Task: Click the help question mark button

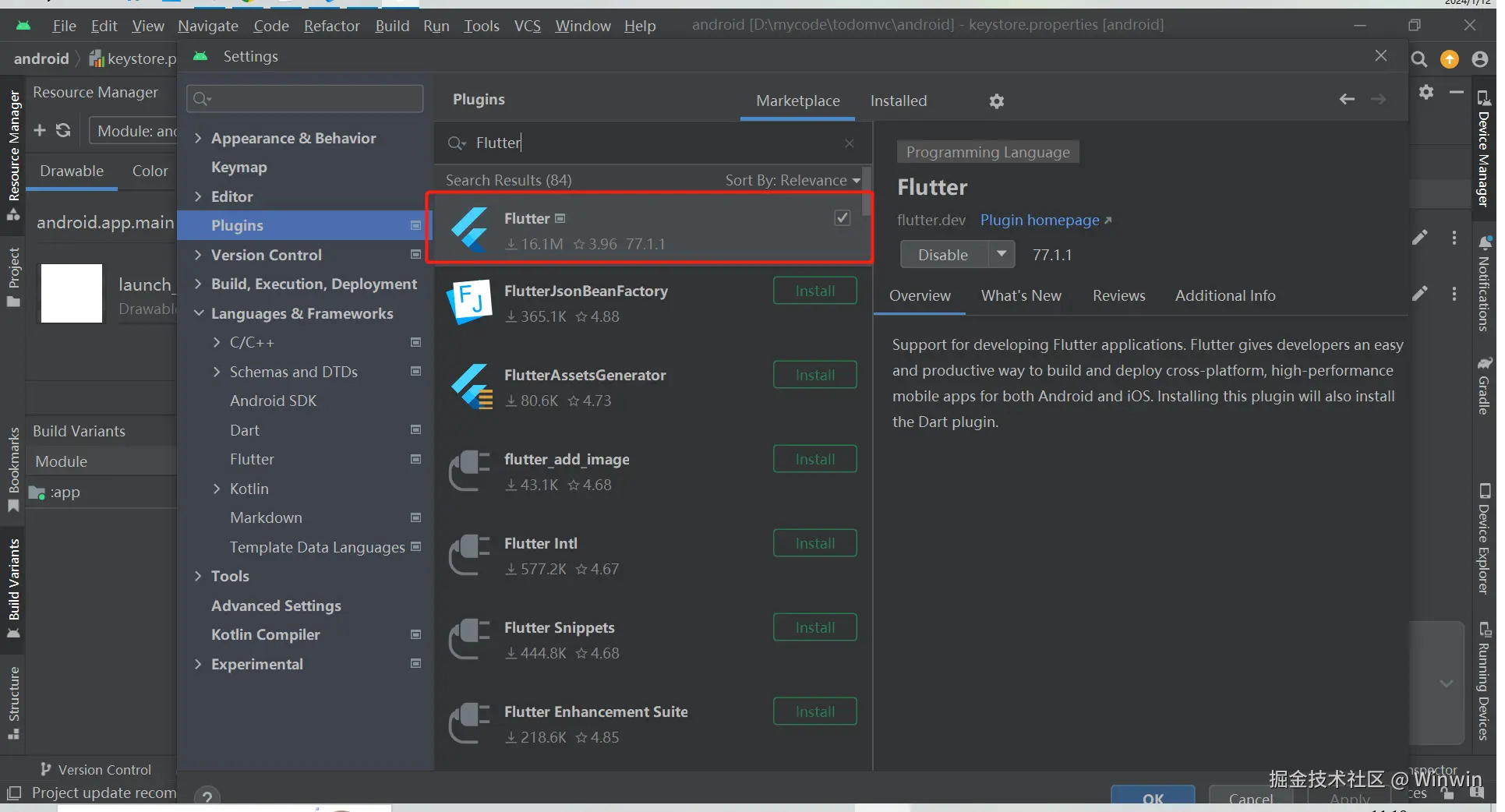Action: pos(207,798)
